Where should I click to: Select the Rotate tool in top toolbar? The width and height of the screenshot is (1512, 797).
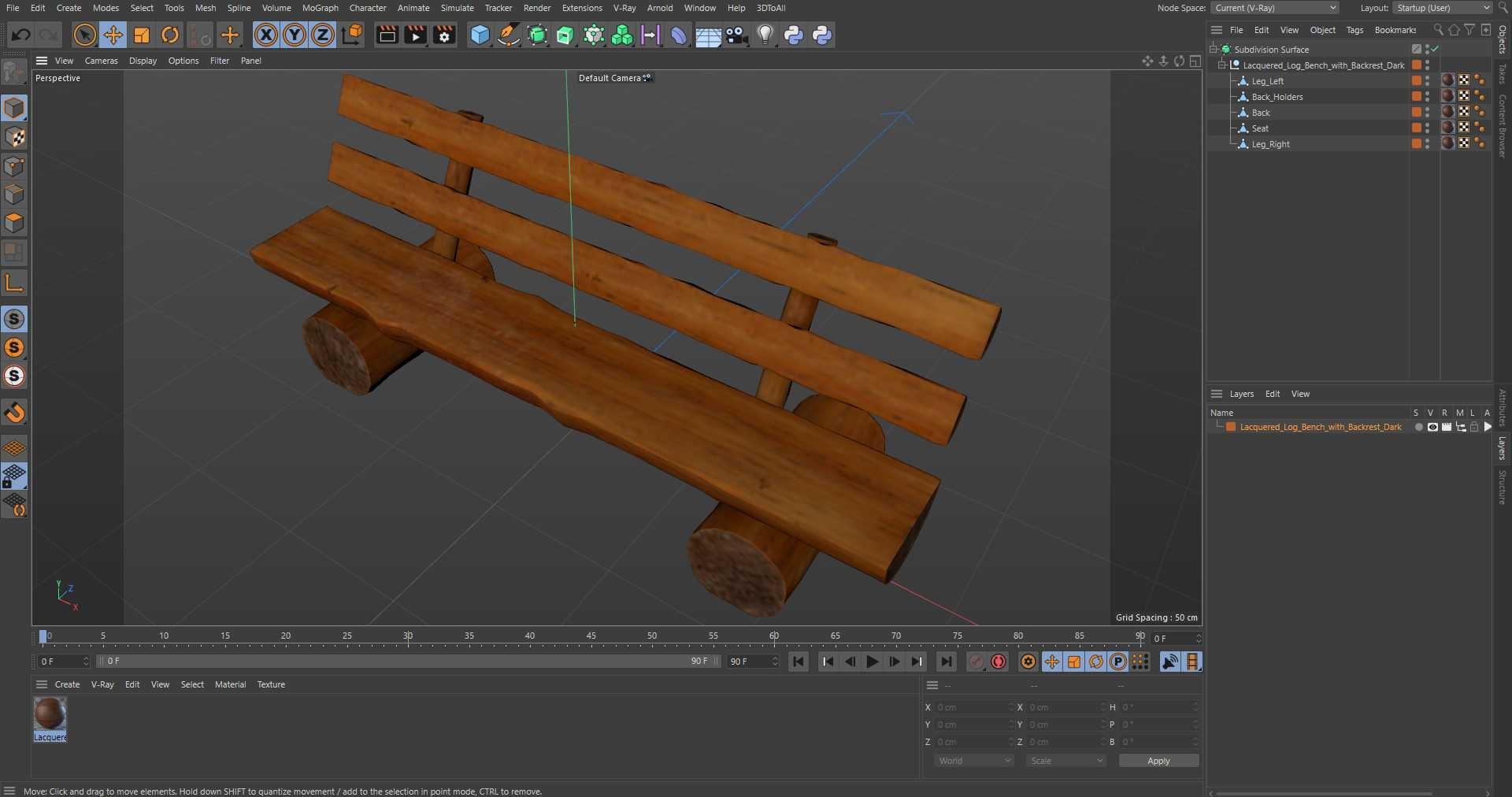point(170,35)
